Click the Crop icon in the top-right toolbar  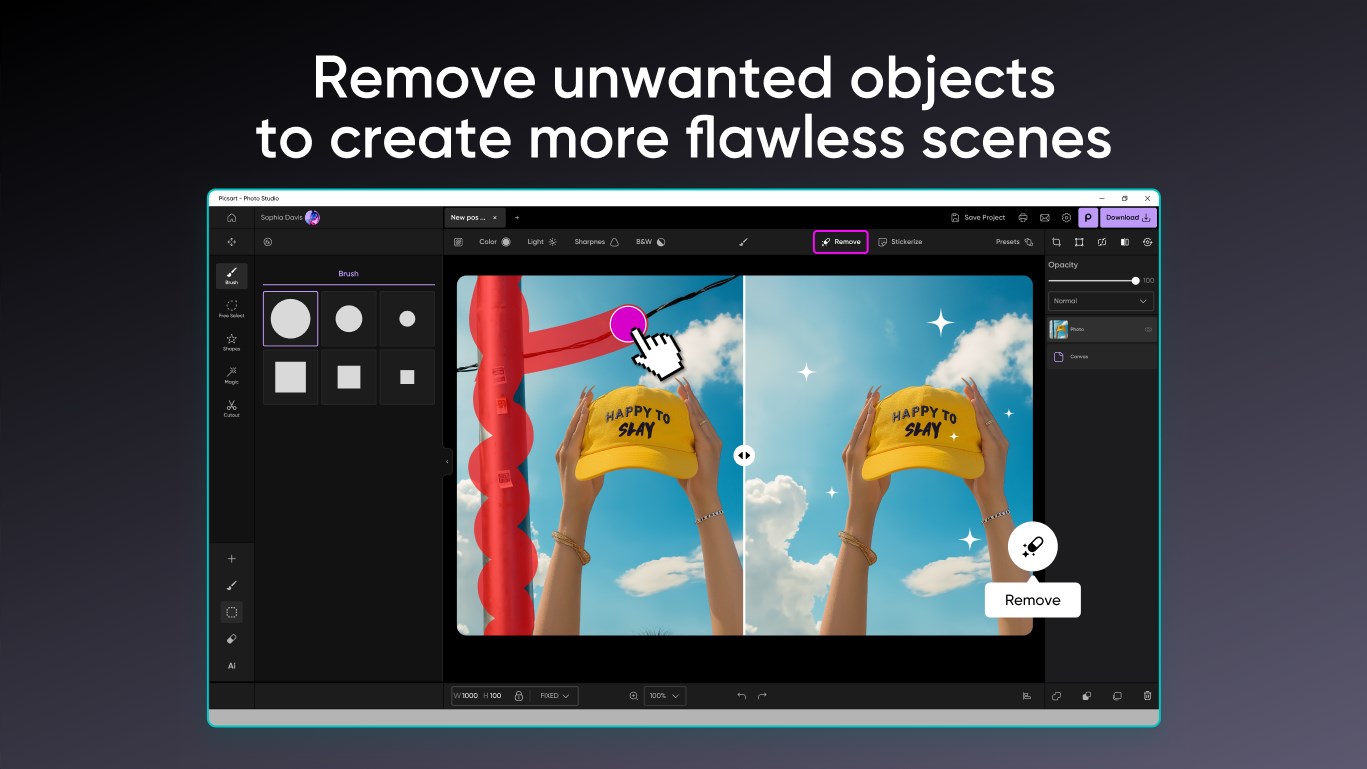1056,241
